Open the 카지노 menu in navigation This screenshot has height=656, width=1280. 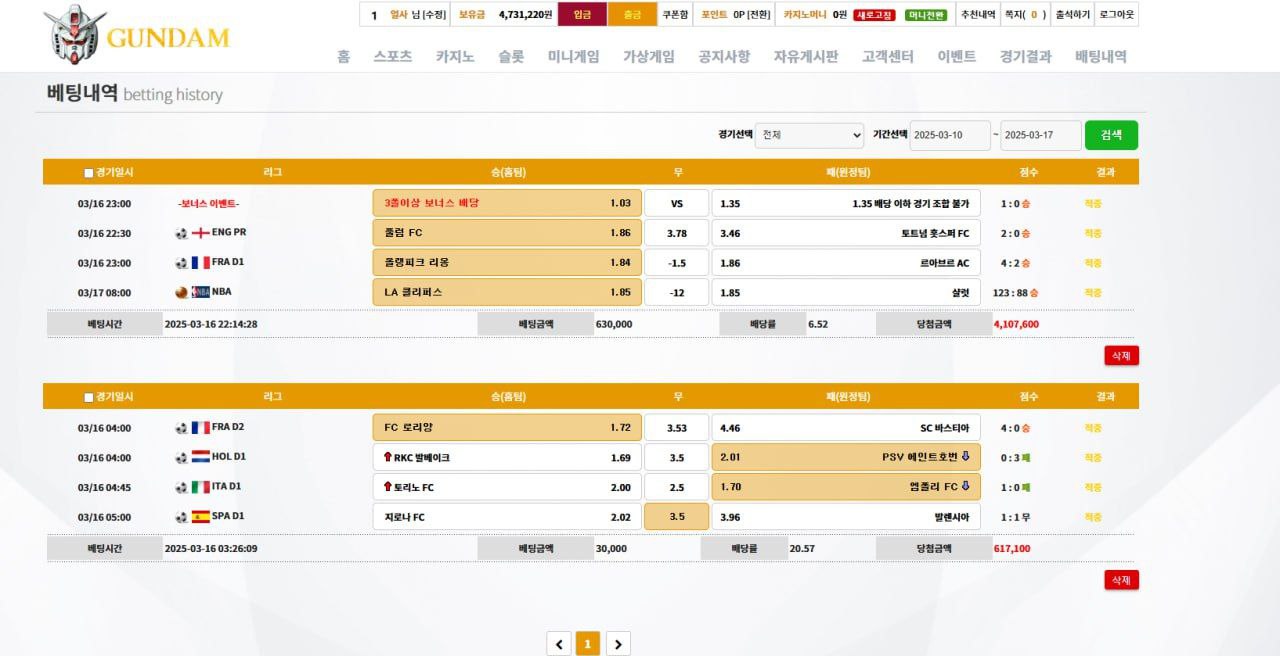455,57
